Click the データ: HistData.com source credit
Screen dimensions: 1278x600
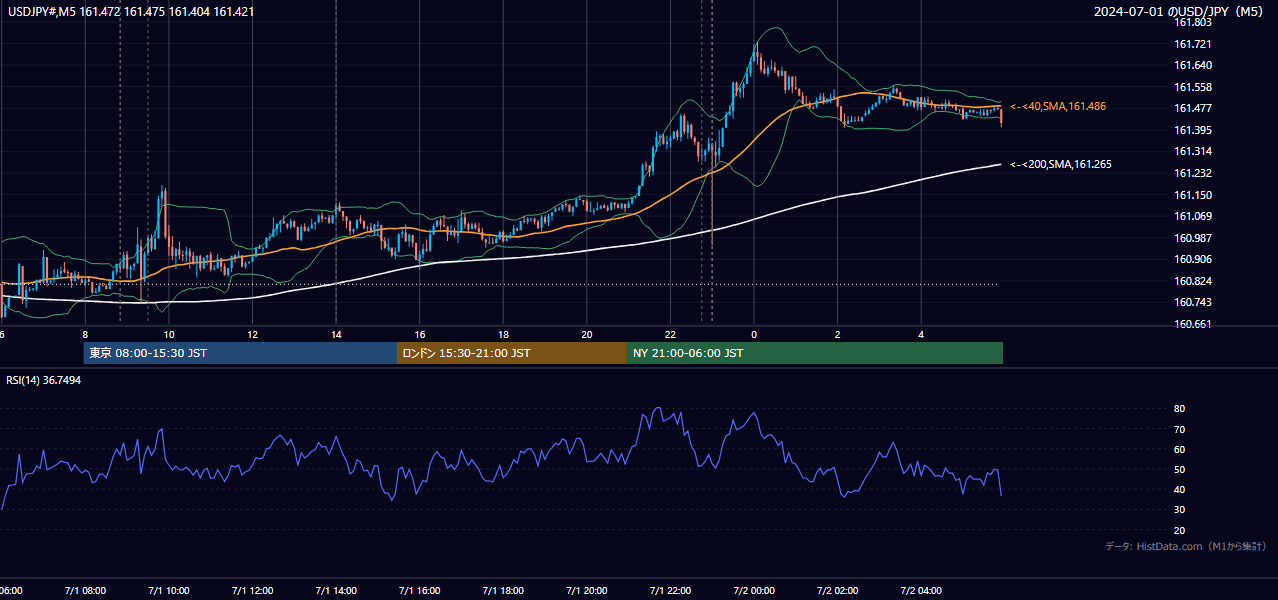[1185, 546]
